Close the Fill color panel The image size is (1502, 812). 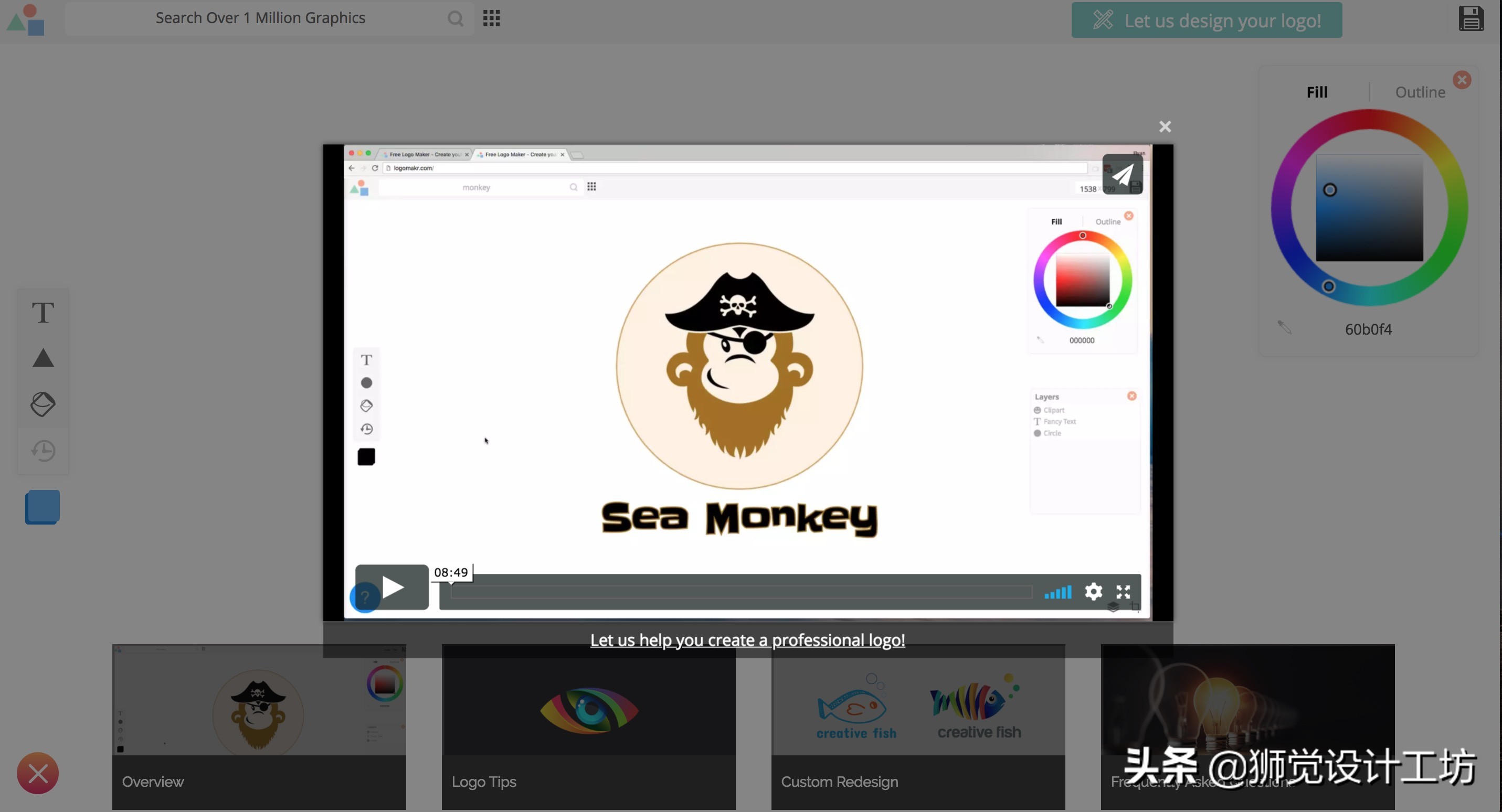(x=1462, y=80)
